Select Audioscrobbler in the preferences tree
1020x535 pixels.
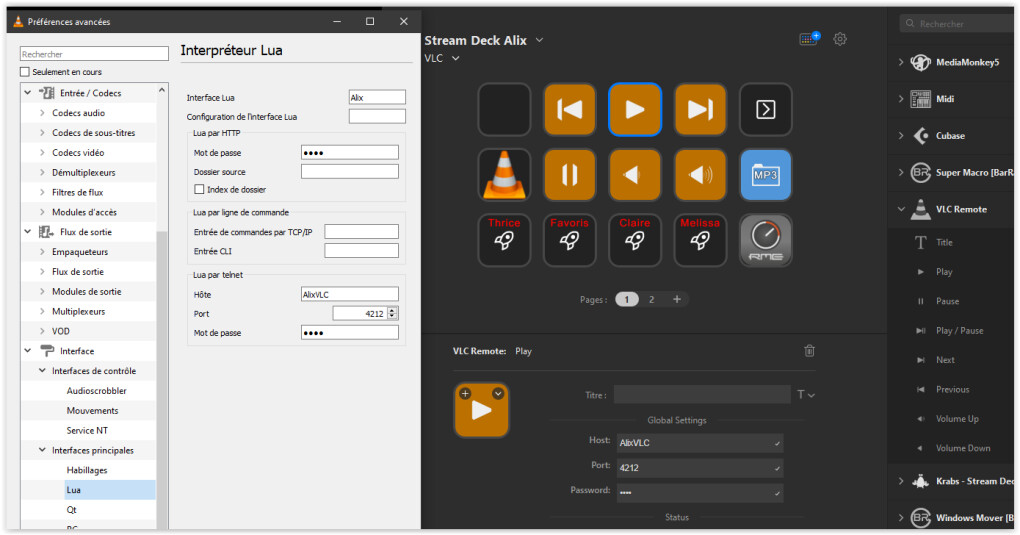point(96,391)
